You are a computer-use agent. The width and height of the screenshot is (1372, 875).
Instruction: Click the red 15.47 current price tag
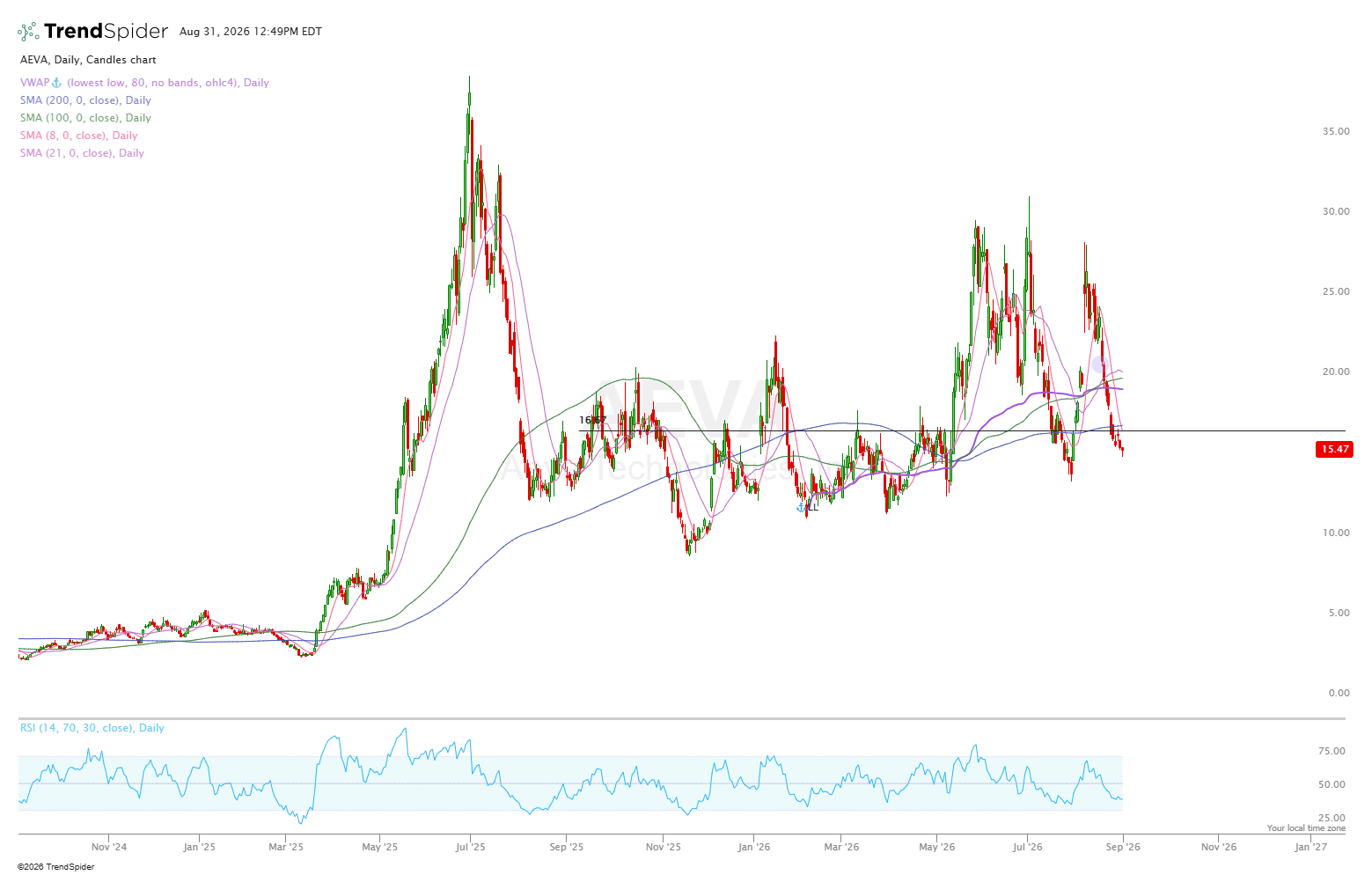pyautogui.click(x=1334, y=449)
